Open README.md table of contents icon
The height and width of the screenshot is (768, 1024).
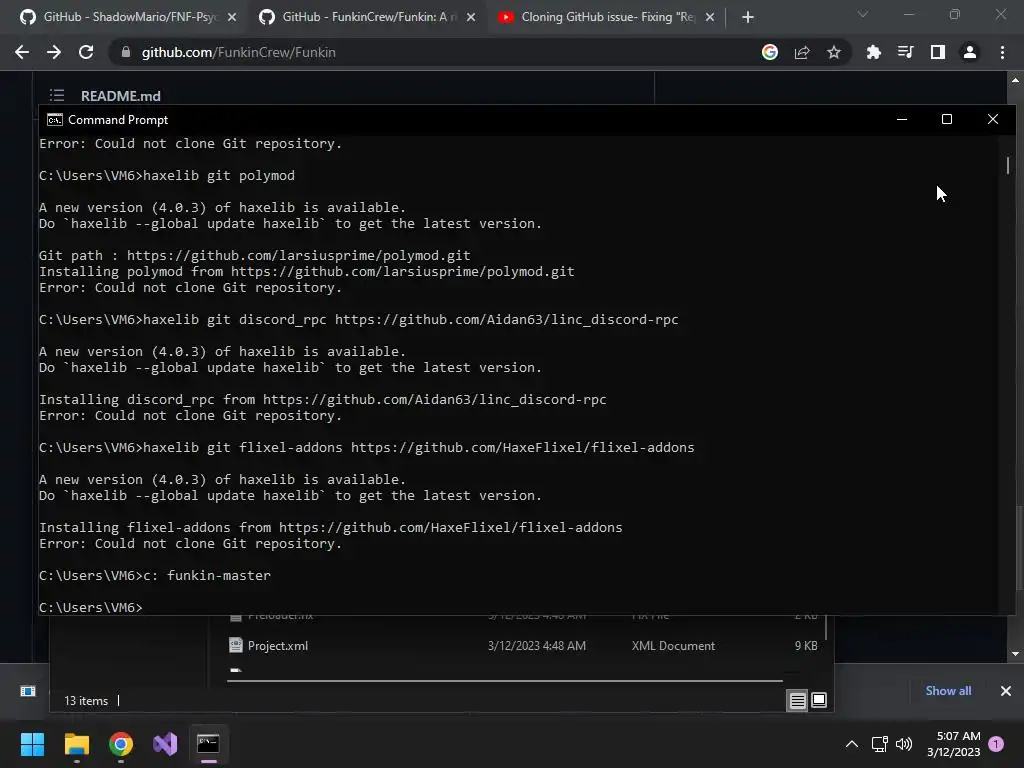coord(57,95)
